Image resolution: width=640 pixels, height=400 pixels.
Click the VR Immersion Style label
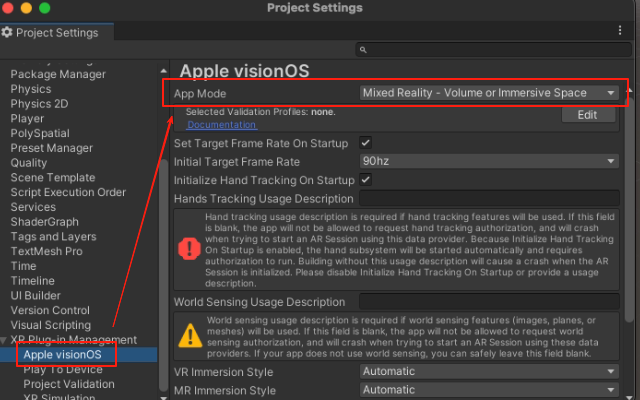click(224, 372)
